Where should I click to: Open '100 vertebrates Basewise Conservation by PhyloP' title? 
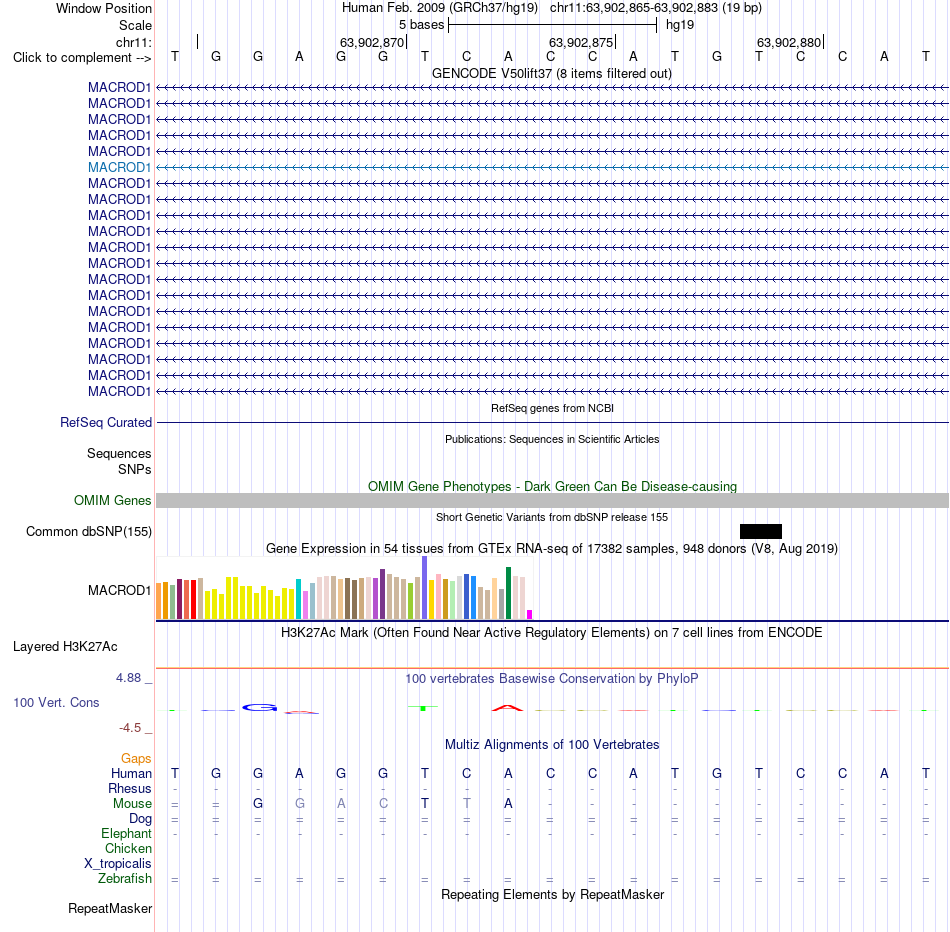[x=552, y=679]
